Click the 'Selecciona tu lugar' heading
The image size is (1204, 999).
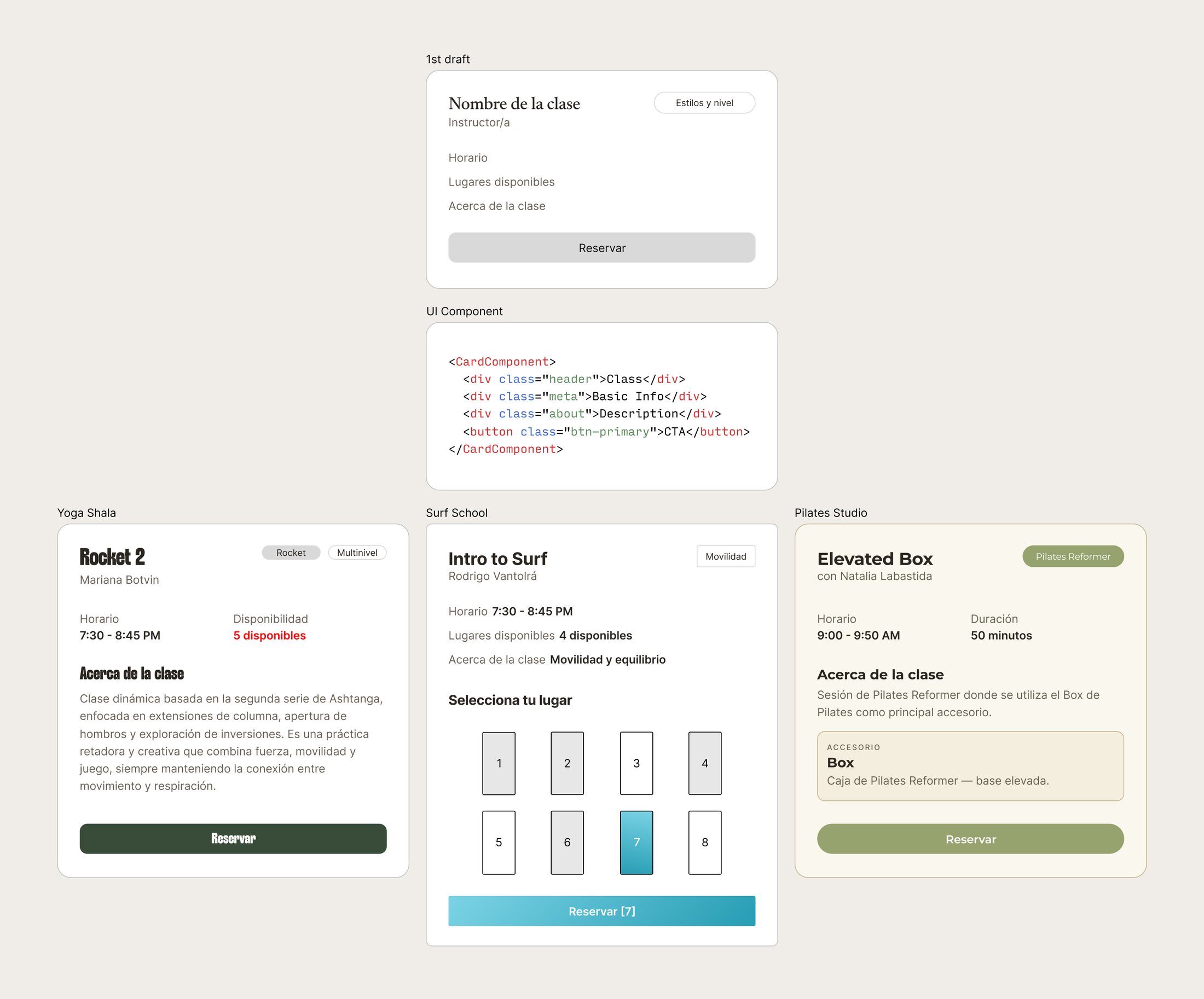click(x=510, y=700)
